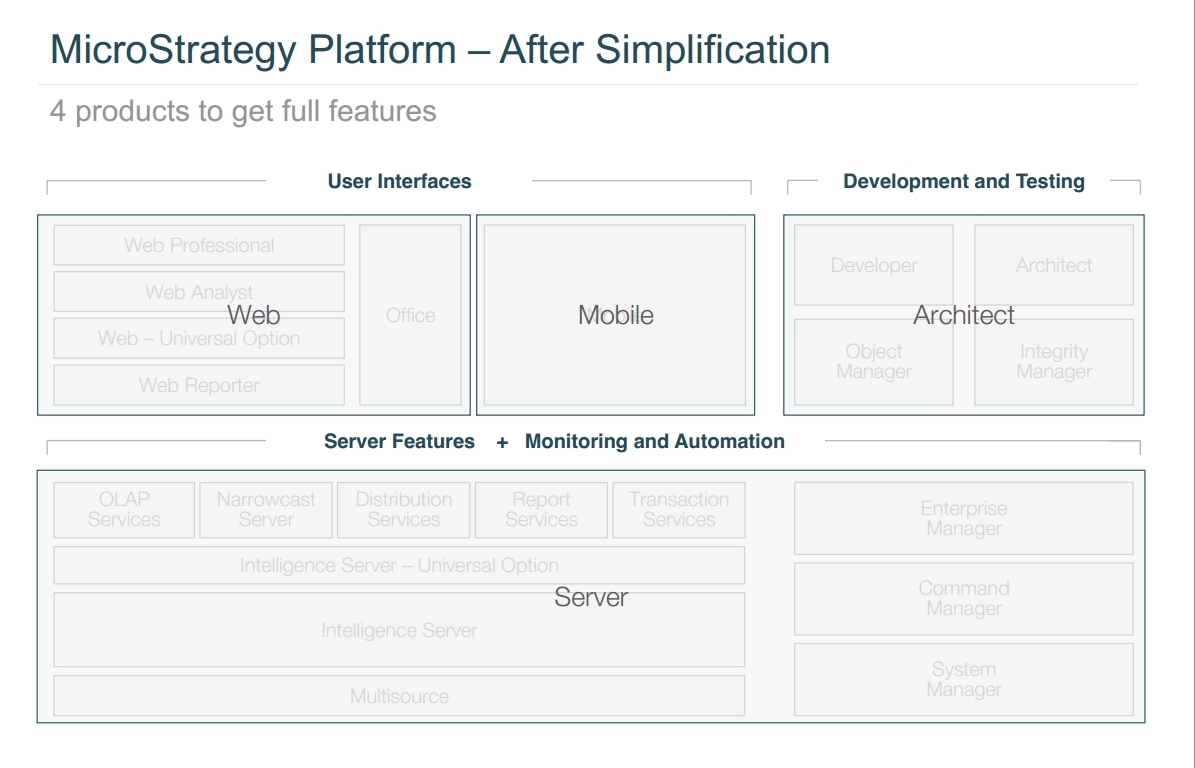Click the faded "Office" box label
This screenshot has height=768, width=1195.
pos(411,315)
